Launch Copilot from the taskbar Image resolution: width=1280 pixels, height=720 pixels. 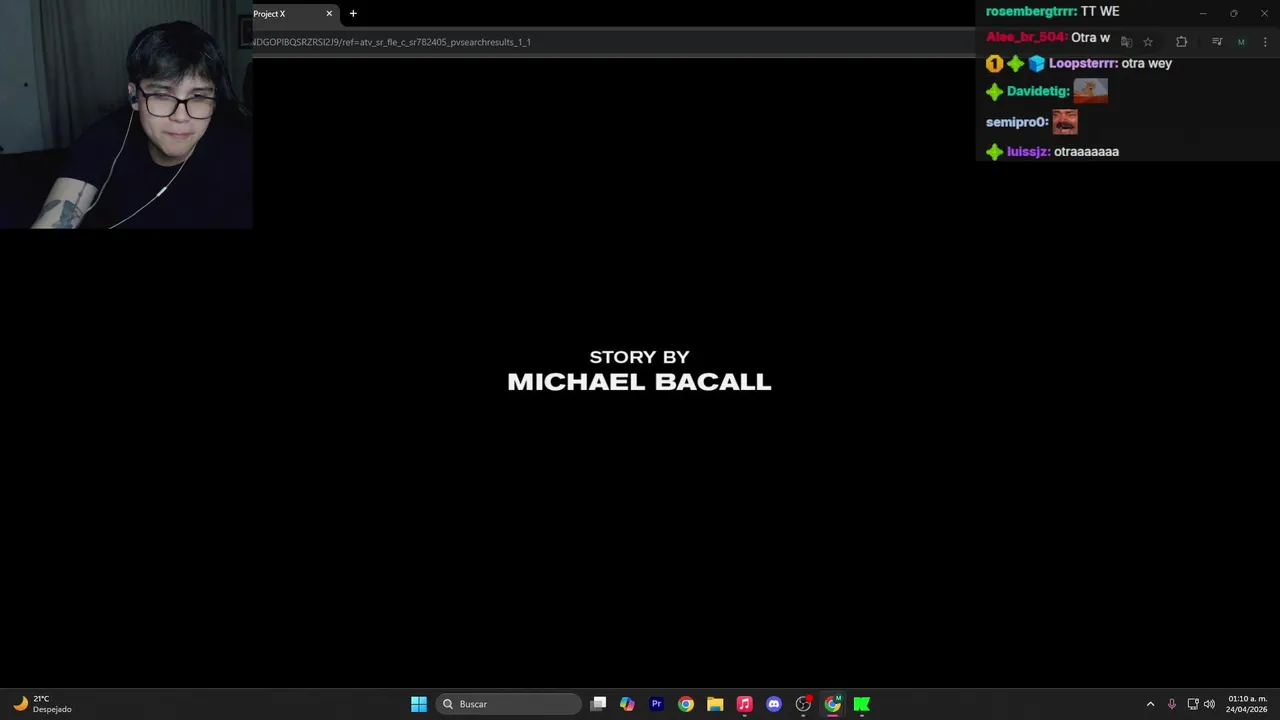coord(627,704)
